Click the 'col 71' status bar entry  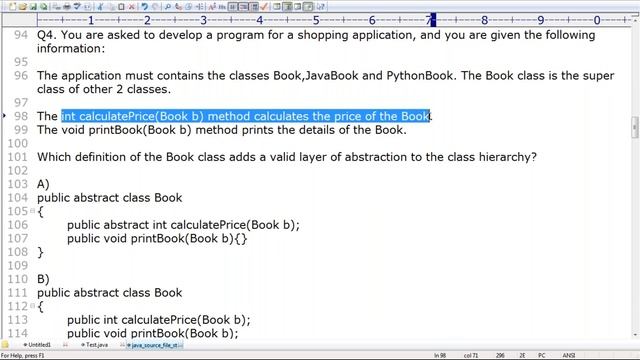tap(471, 356)
